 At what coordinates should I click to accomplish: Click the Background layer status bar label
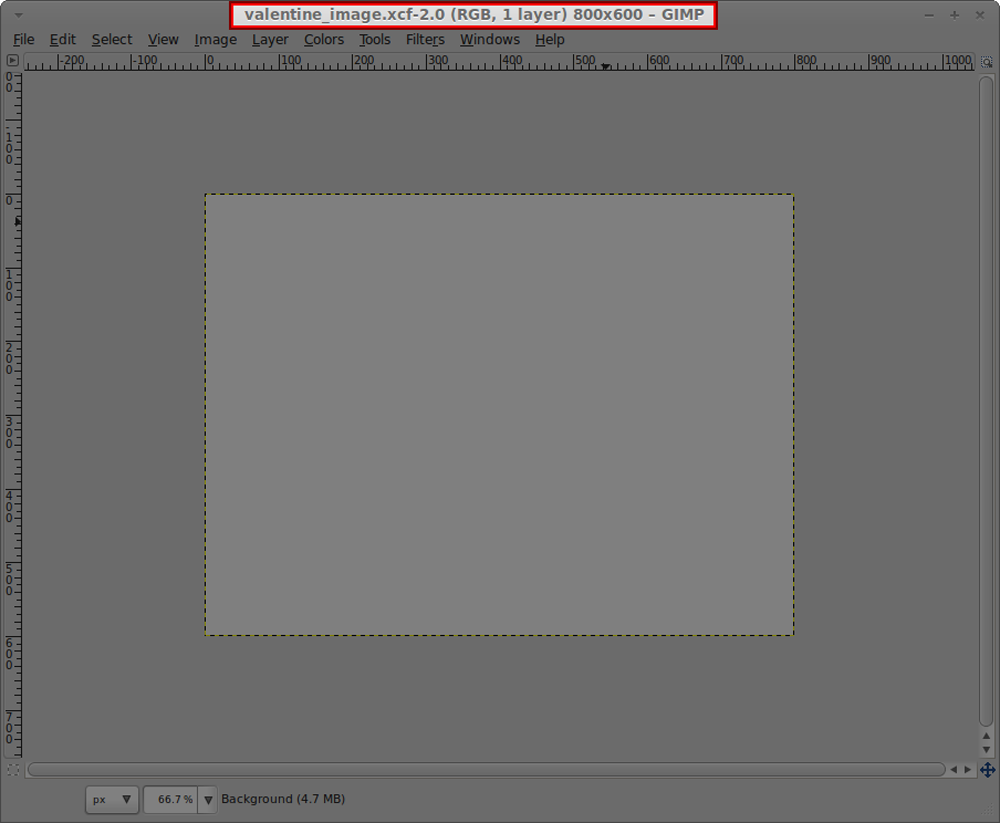(x=283, y=799)
